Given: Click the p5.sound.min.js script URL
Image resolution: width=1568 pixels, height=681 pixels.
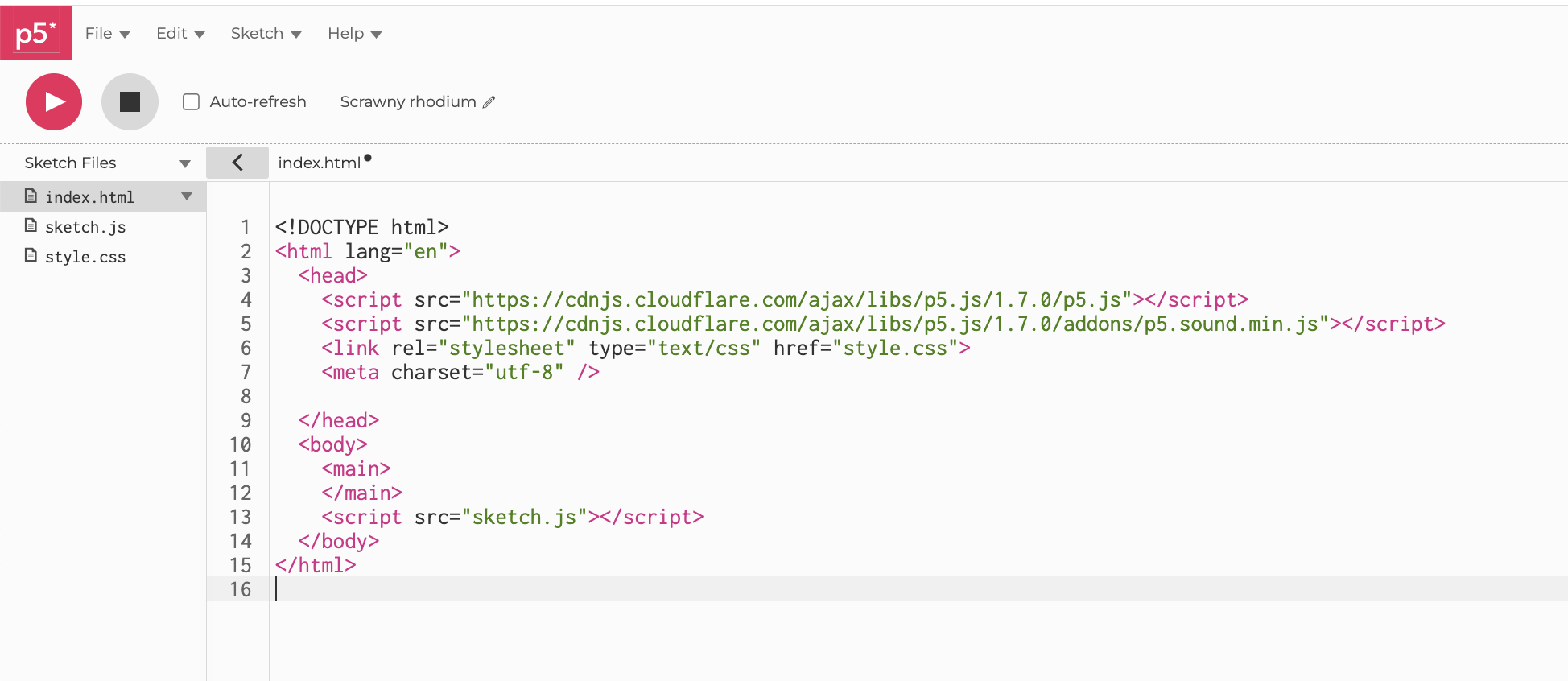Looking at the screenshot, I should (895, 324).
